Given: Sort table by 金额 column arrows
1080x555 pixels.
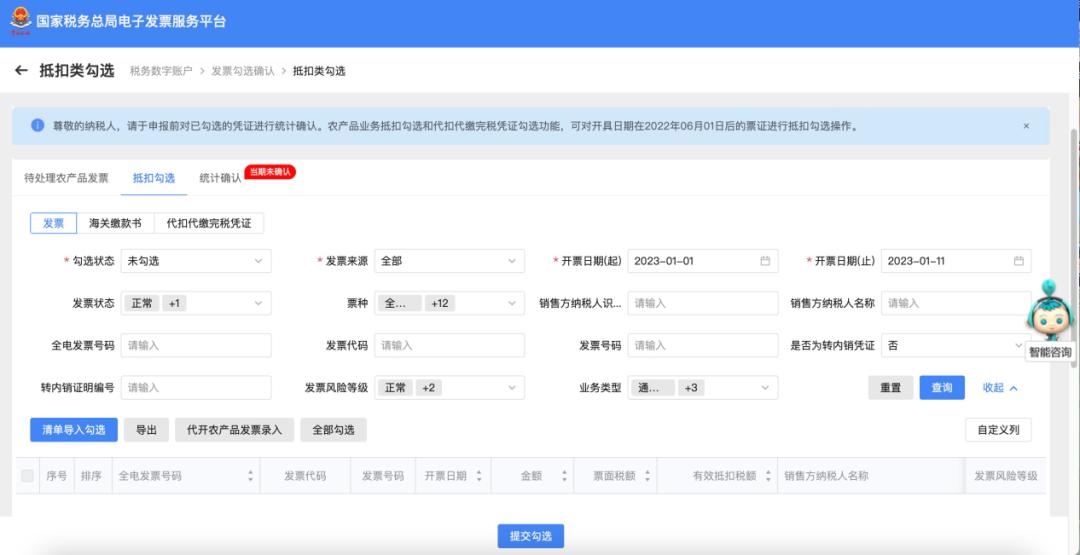Looking at the screenshot, I should 564,476.
